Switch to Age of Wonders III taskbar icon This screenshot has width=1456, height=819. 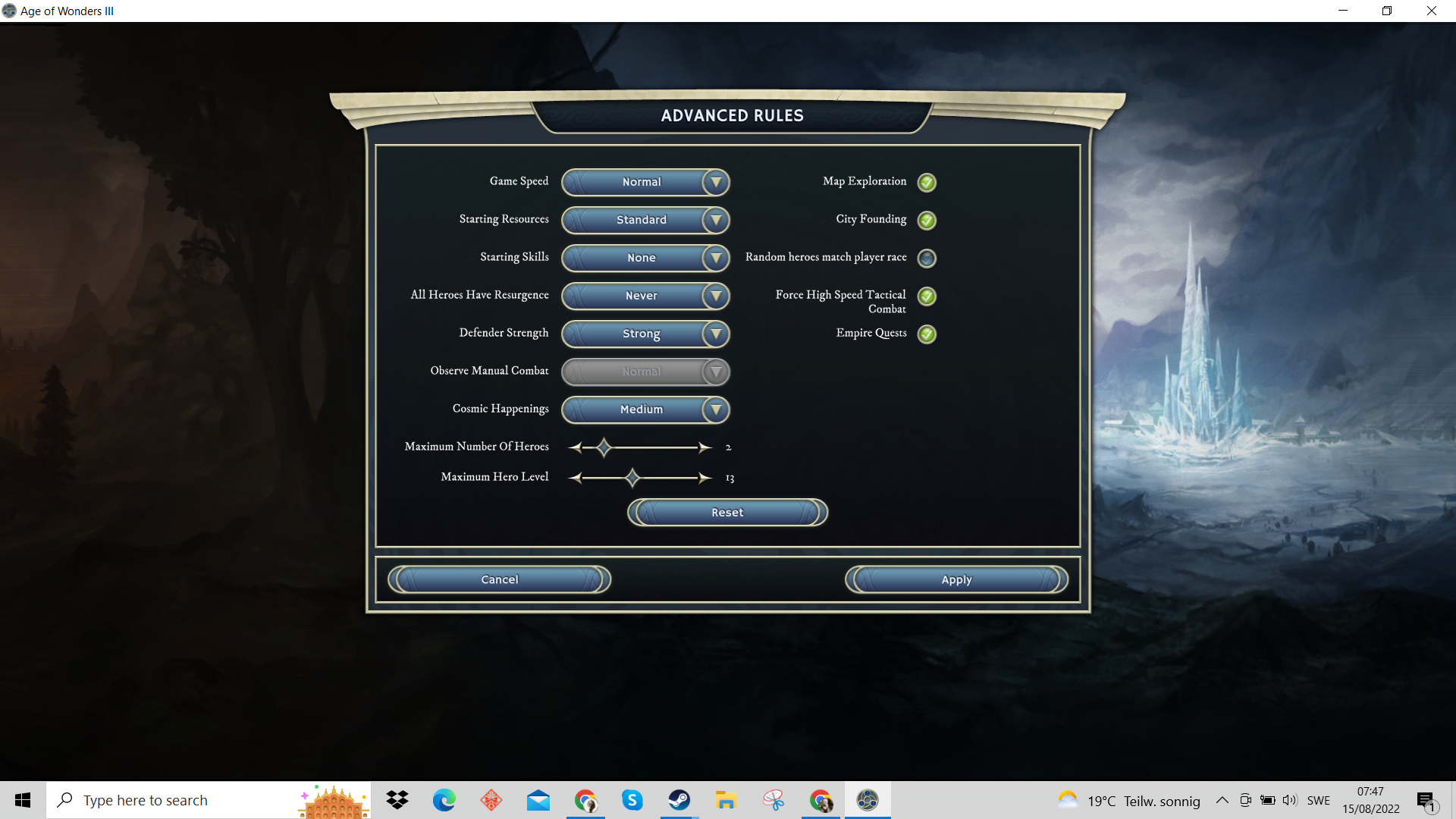[868, 800]
